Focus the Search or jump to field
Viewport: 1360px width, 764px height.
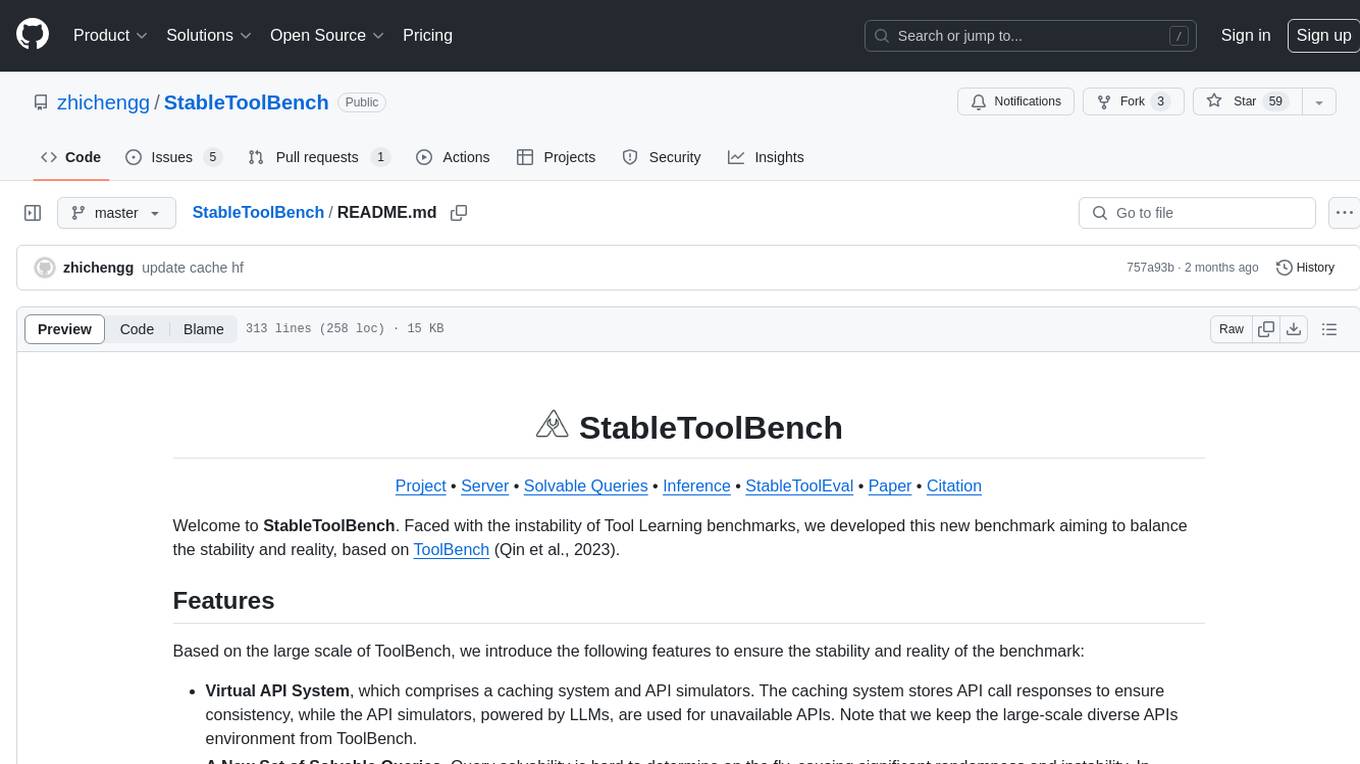(1031, 35)
